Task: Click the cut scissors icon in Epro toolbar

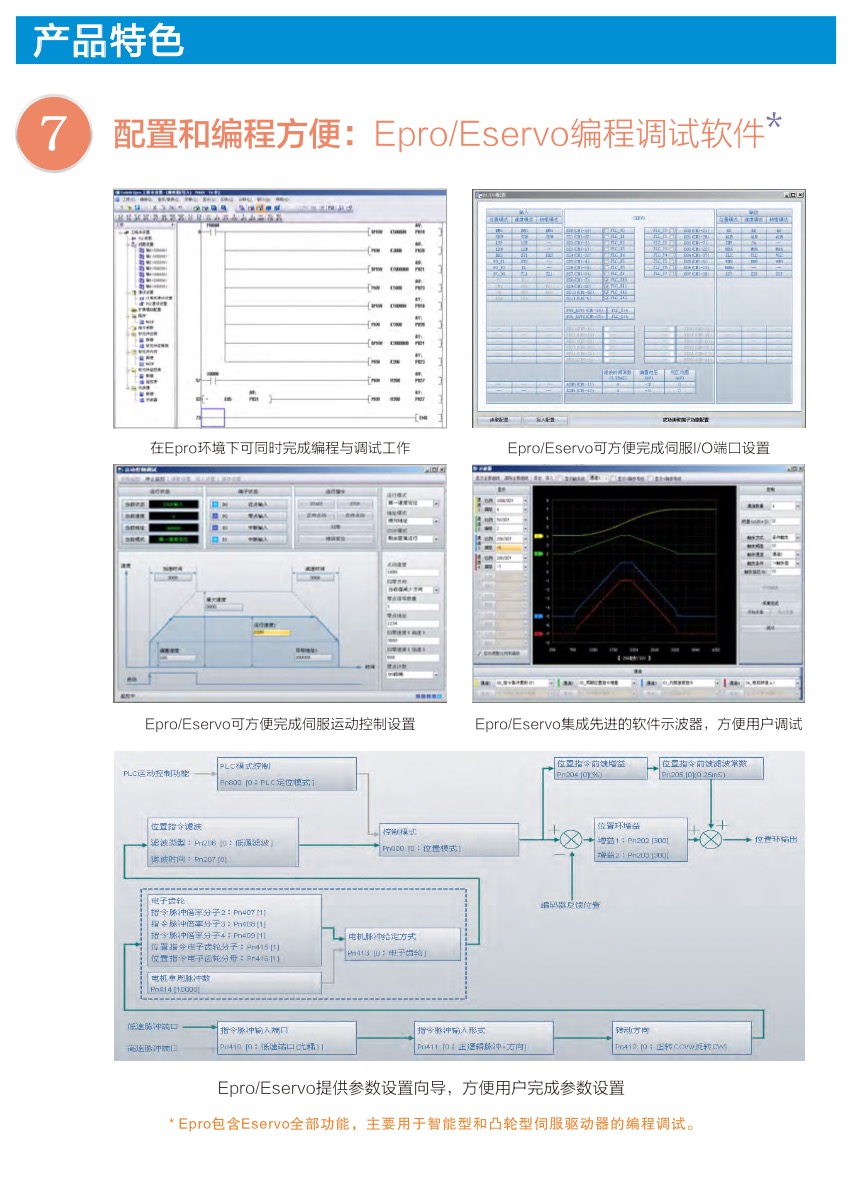Action: (155, 208)
